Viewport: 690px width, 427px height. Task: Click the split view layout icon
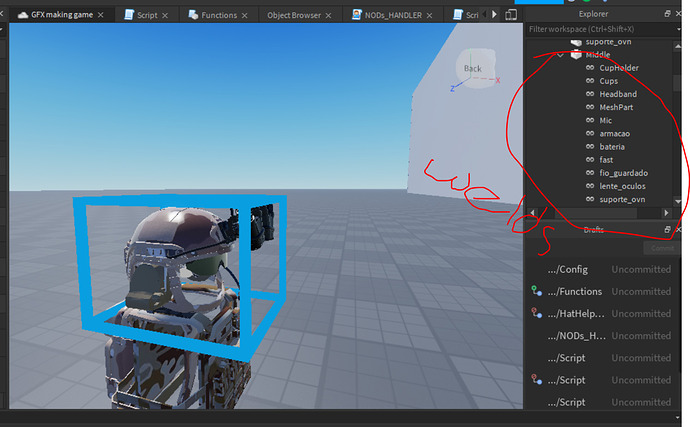[x=511, y=15]
